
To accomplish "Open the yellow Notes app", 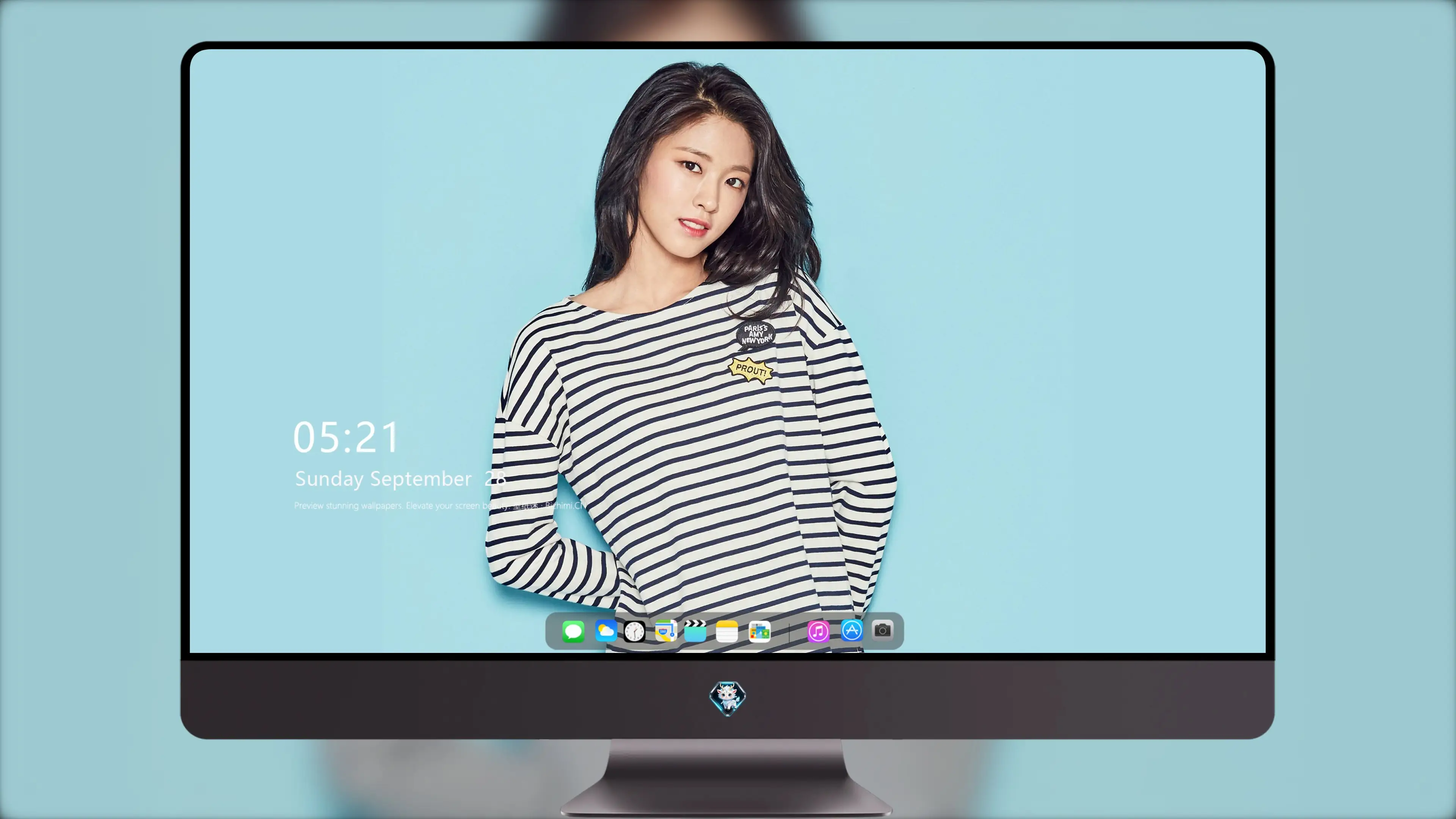I will (x=727, y=631).
